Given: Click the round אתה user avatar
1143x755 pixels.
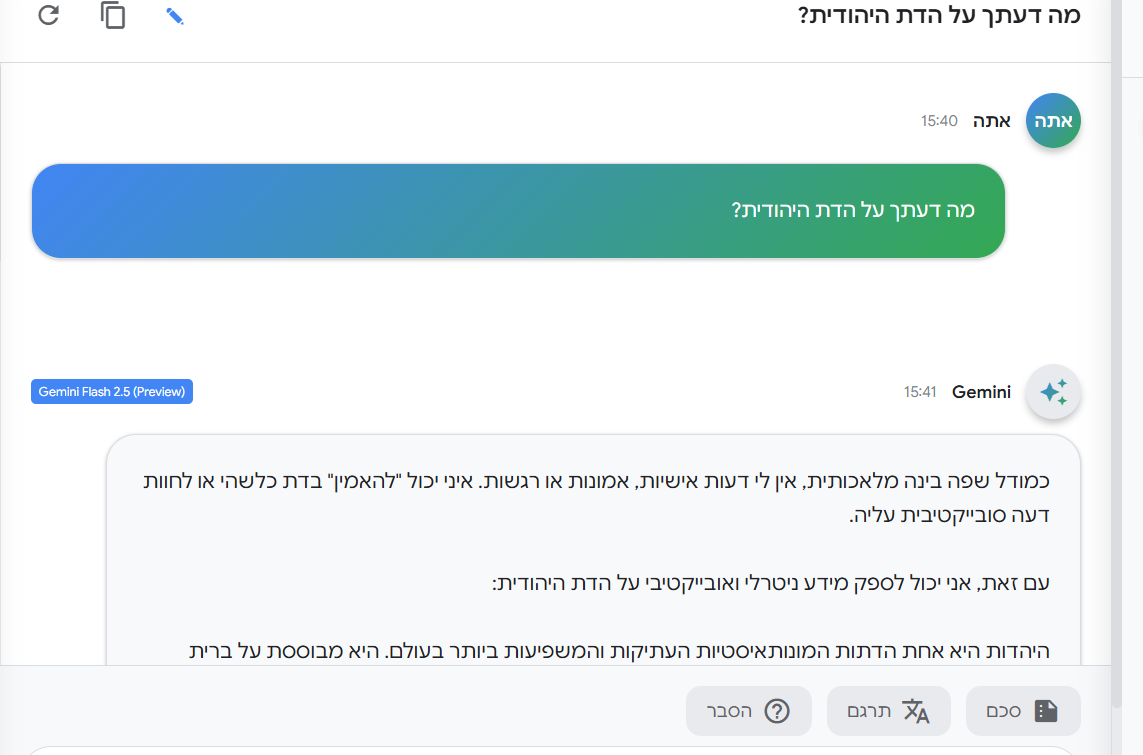Looking at the screenshot, I should click(x=1053, y=120).
